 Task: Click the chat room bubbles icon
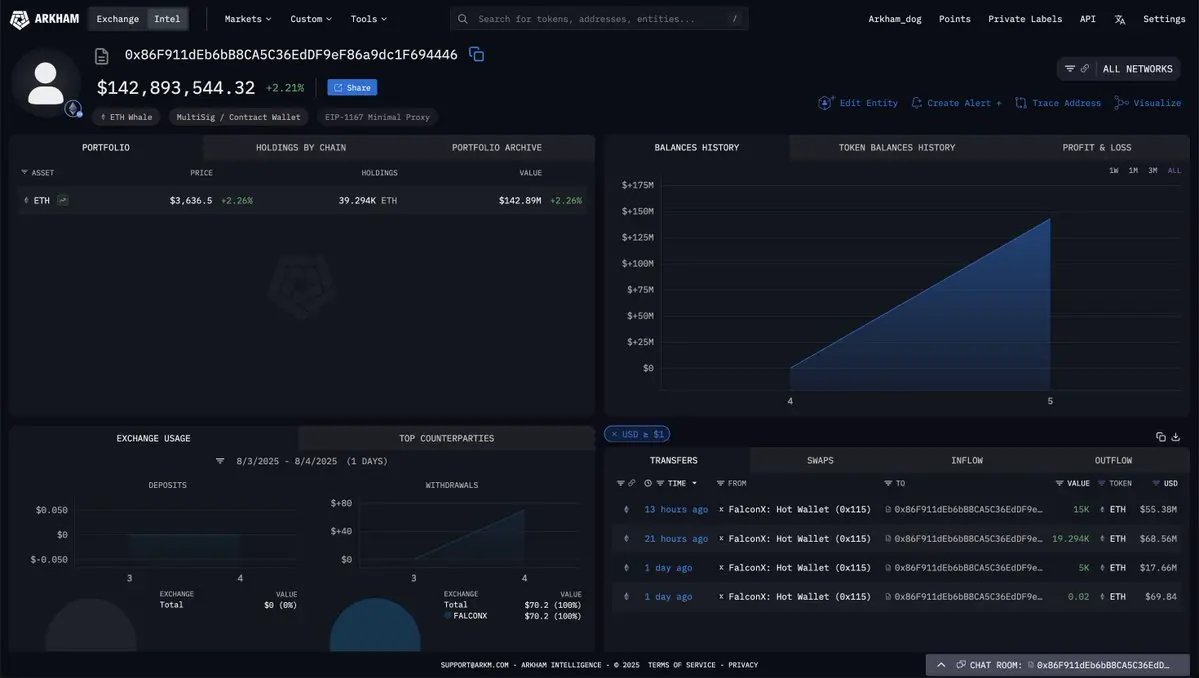pyautogui.click(x=960, y=665)
